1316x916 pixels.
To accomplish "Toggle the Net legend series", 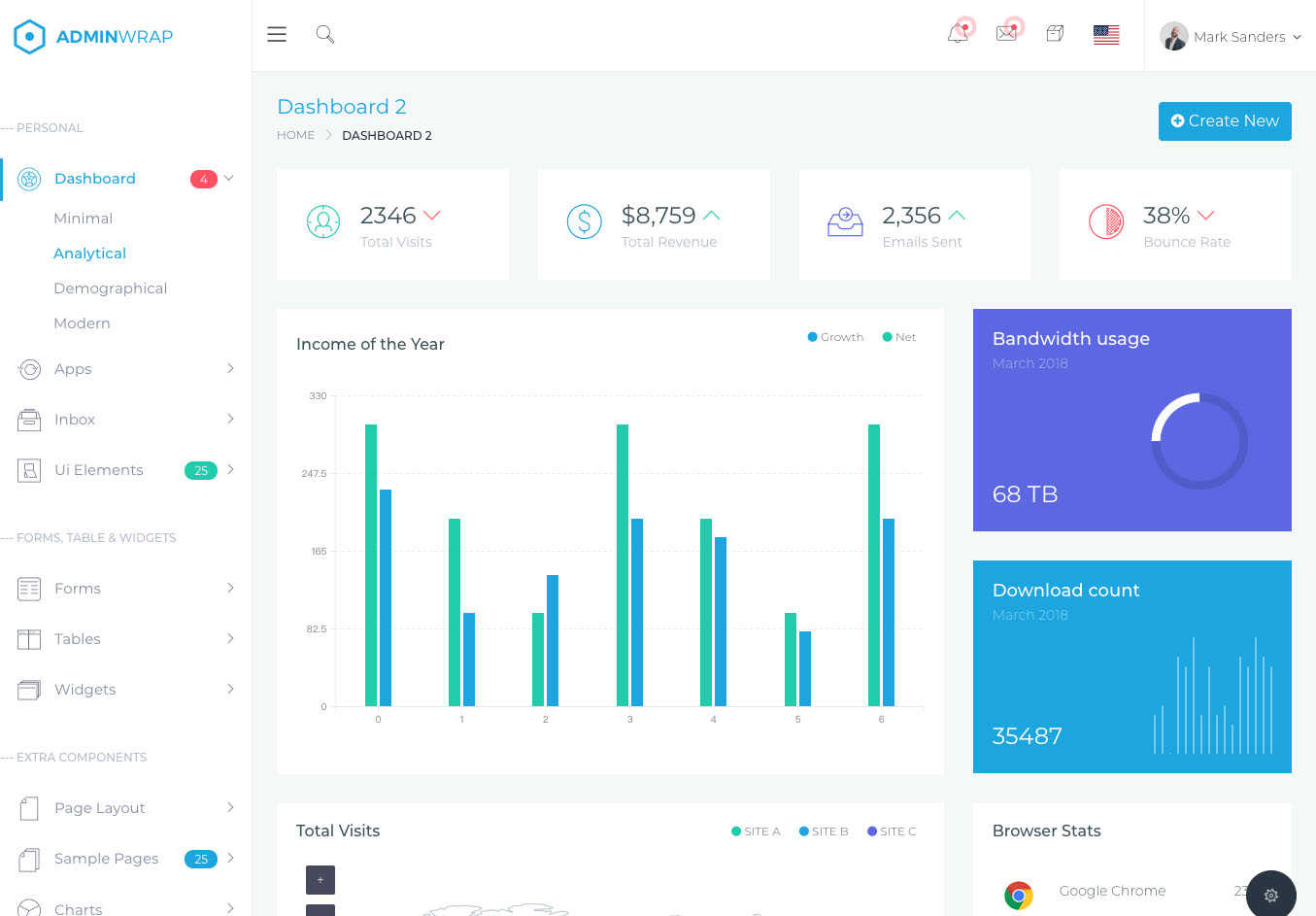I will point(898,337).
